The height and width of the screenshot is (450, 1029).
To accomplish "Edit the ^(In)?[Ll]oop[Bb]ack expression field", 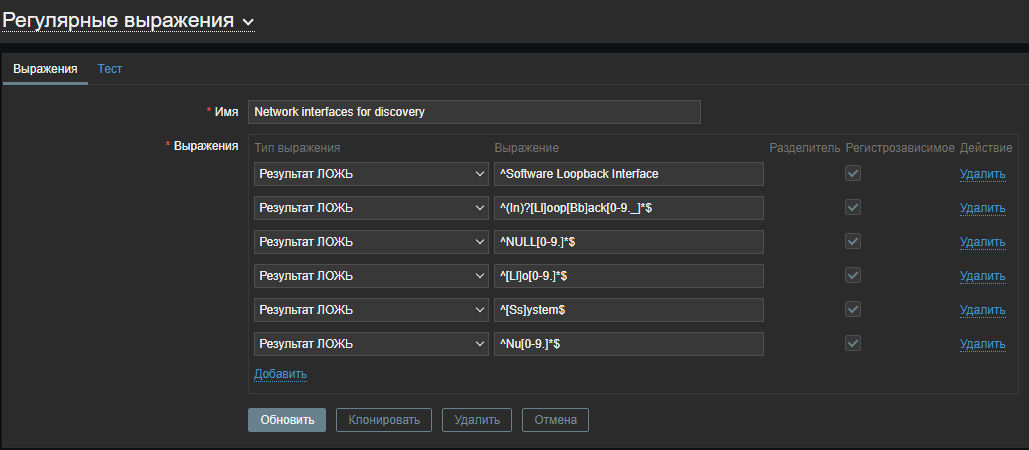I will click(x=629, y=208).
